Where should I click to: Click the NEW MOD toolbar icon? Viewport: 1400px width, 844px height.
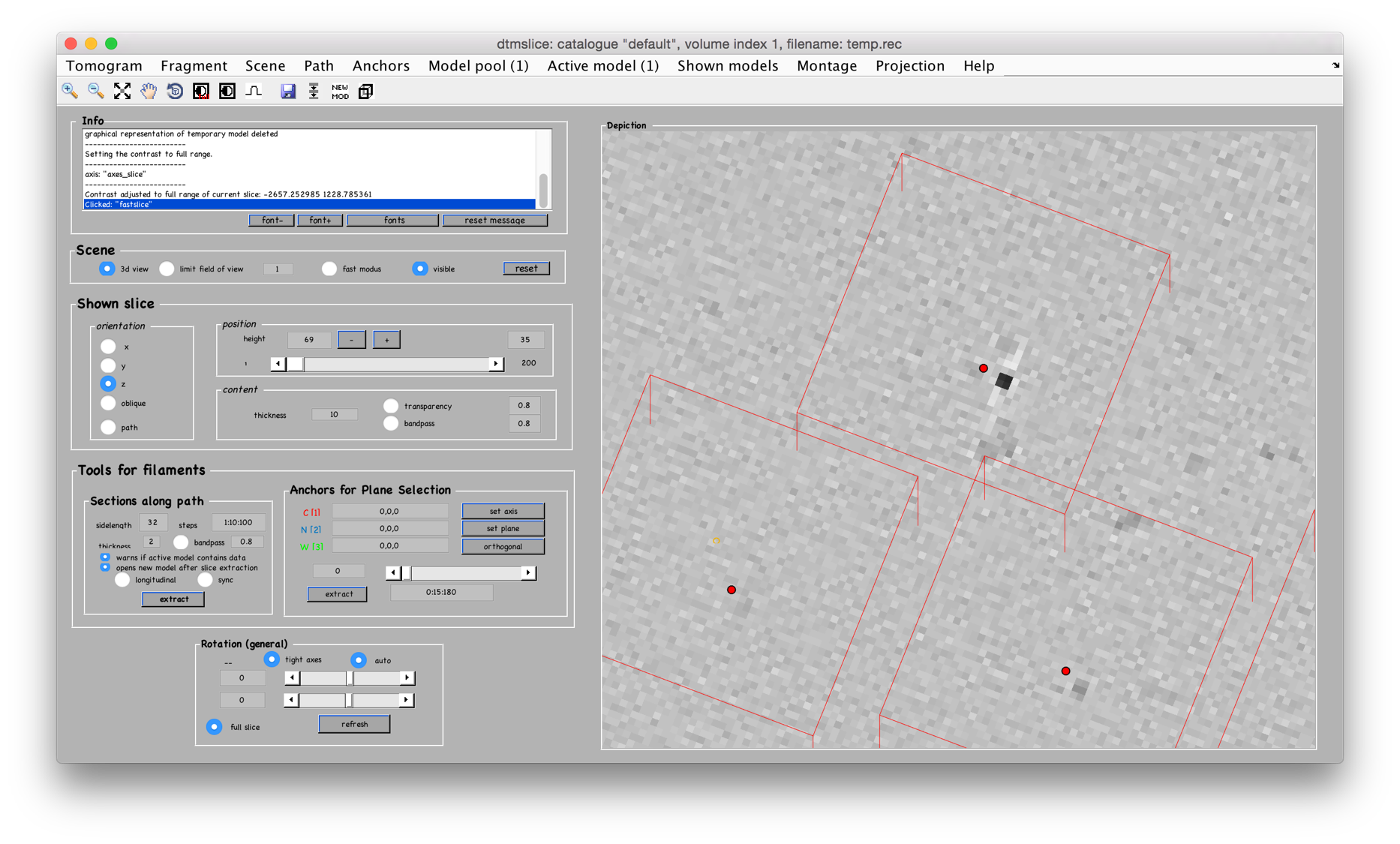point(340,92)
